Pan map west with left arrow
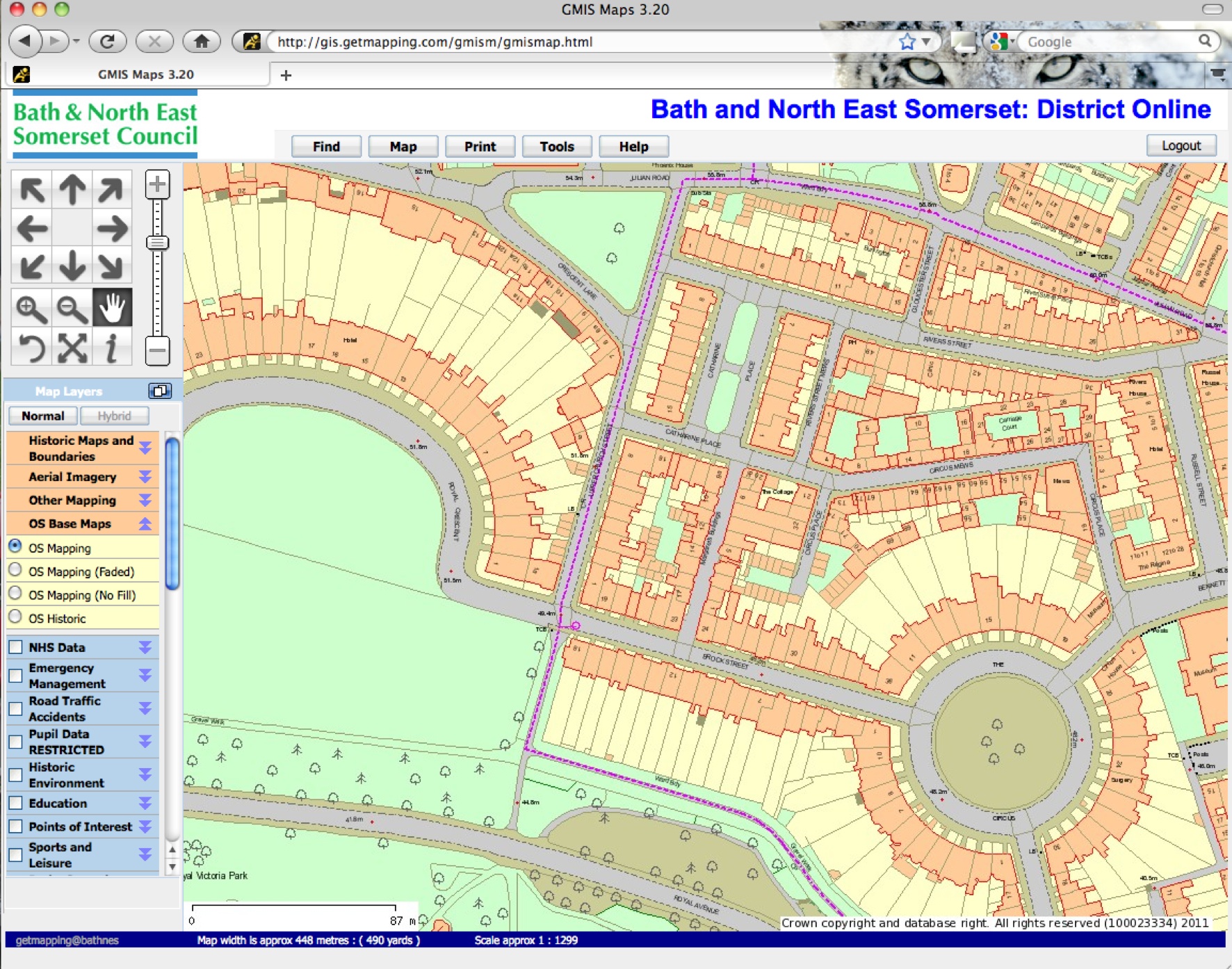The height and width of the screenshot is (969, 1232). click(32, 228)
